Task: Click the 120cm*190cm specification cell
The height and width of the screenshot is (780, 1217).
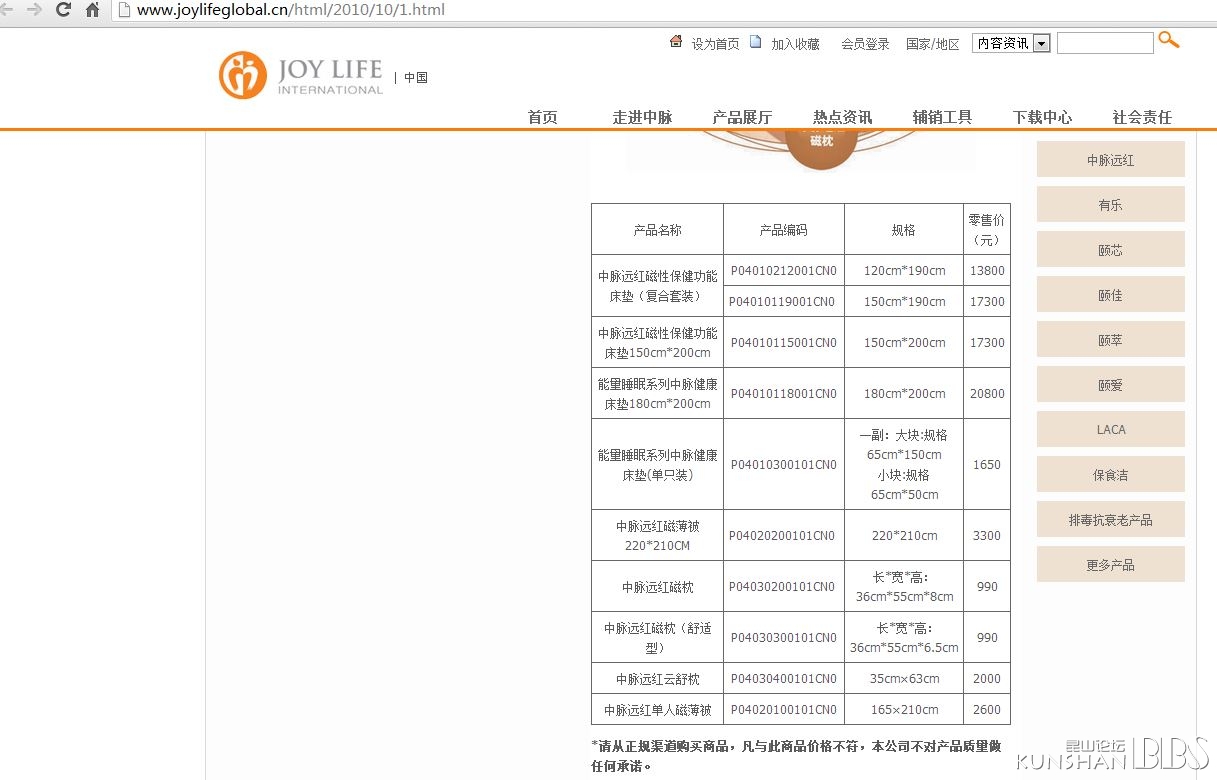Action: coord(904,271)
